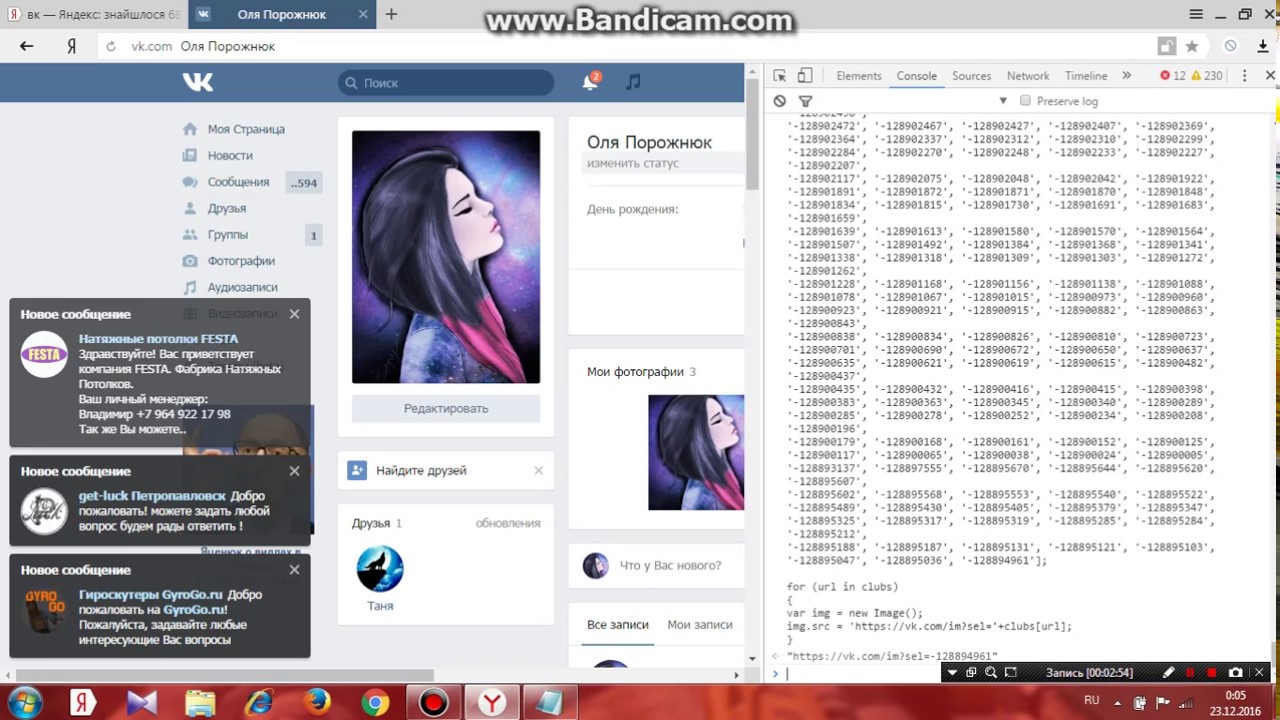Go back with browser arrow
This screenshot has height=720, width=1280.
tap(27, 46)
